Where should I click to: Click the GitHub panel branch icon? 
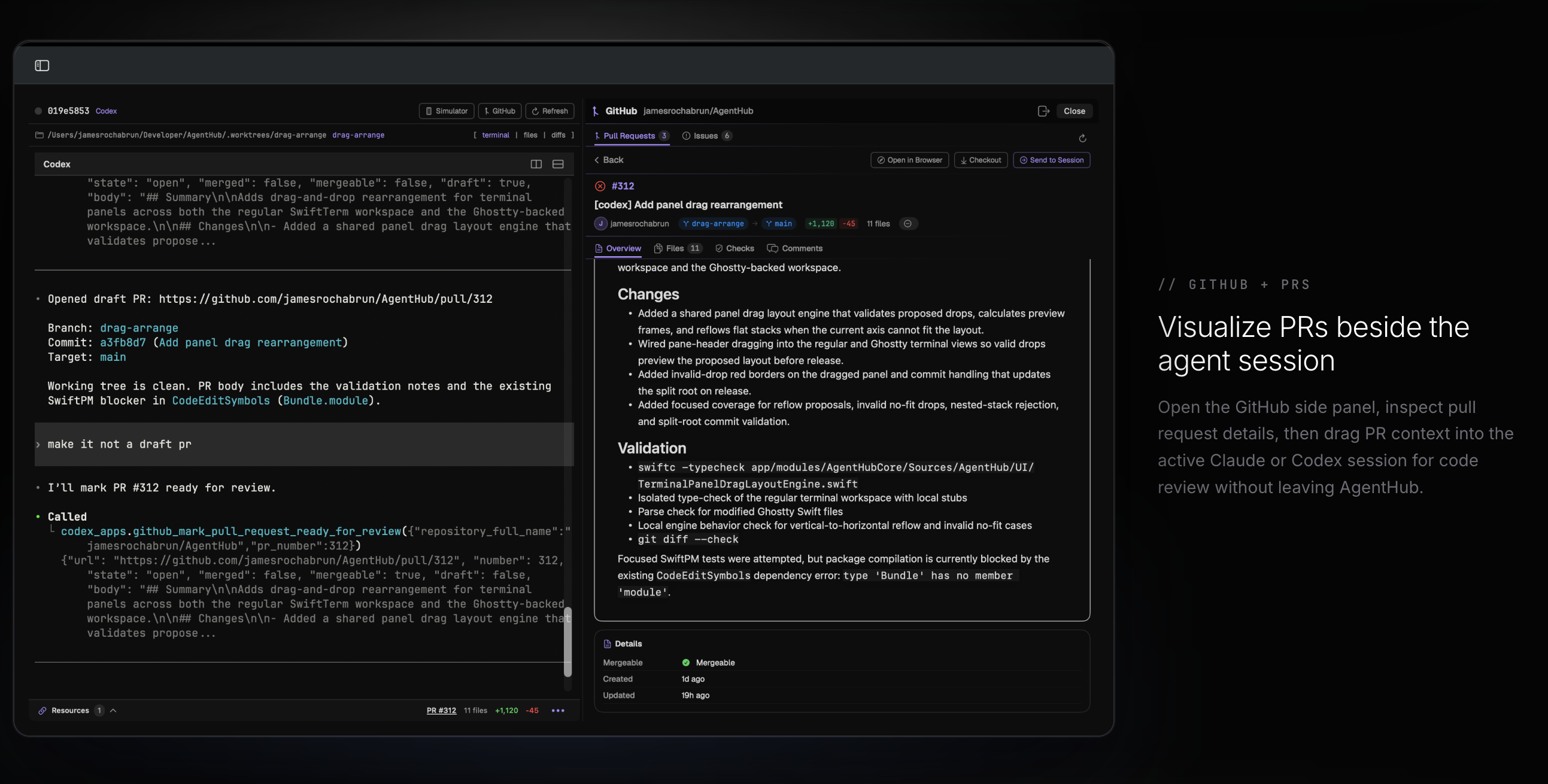tap(596, 111)
